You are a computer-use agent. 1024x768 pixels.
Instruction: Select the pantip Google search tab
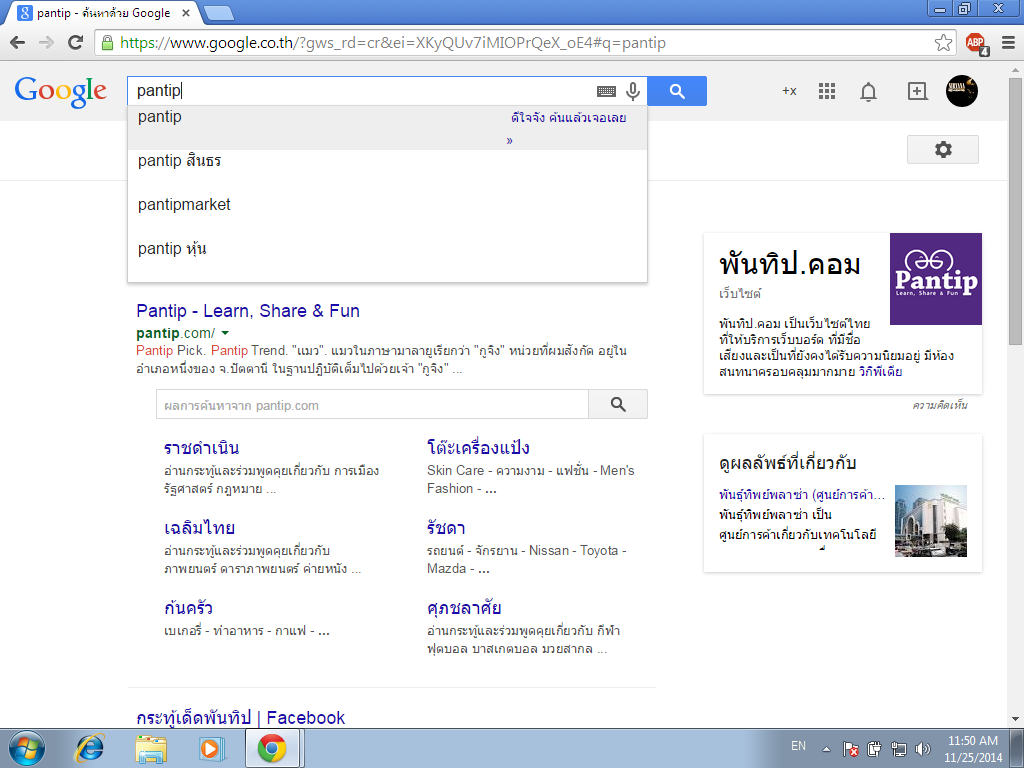point(103,13)
